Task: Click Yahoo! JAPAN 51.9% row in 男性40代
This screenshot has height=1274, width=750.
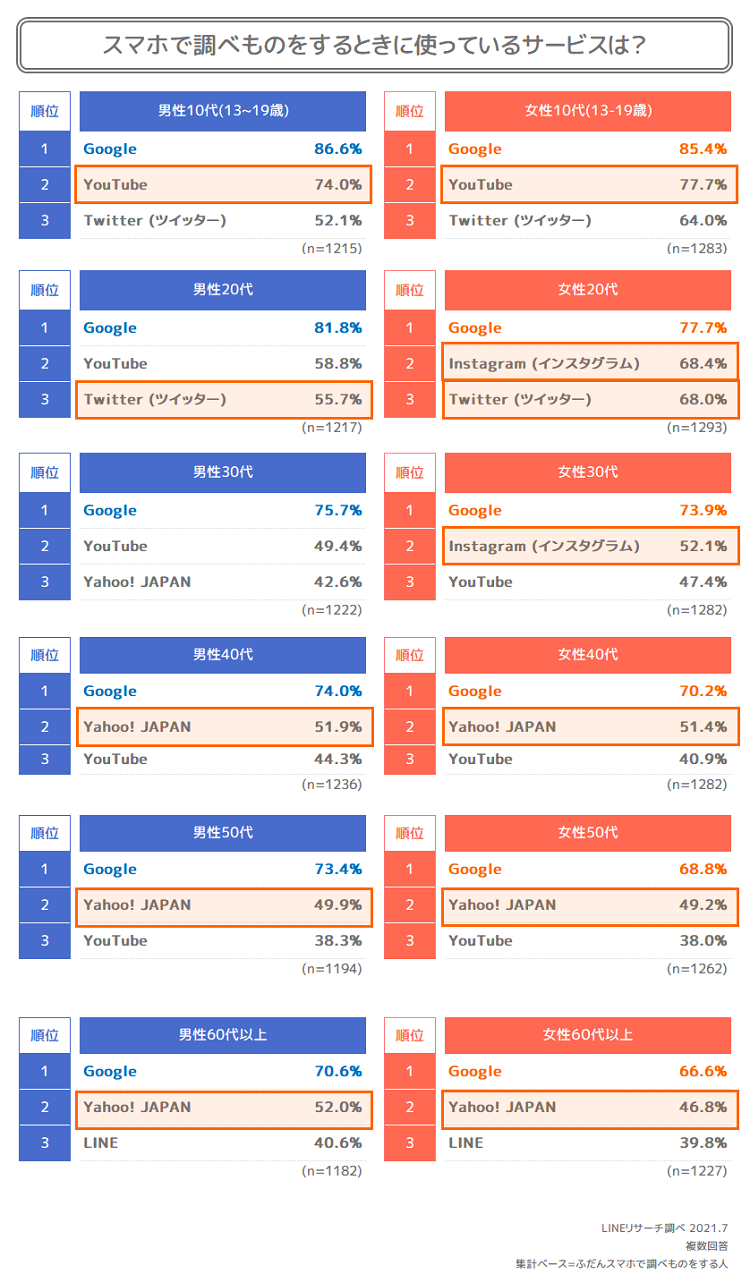Action: pyautogui.click(x=223, y=727)
